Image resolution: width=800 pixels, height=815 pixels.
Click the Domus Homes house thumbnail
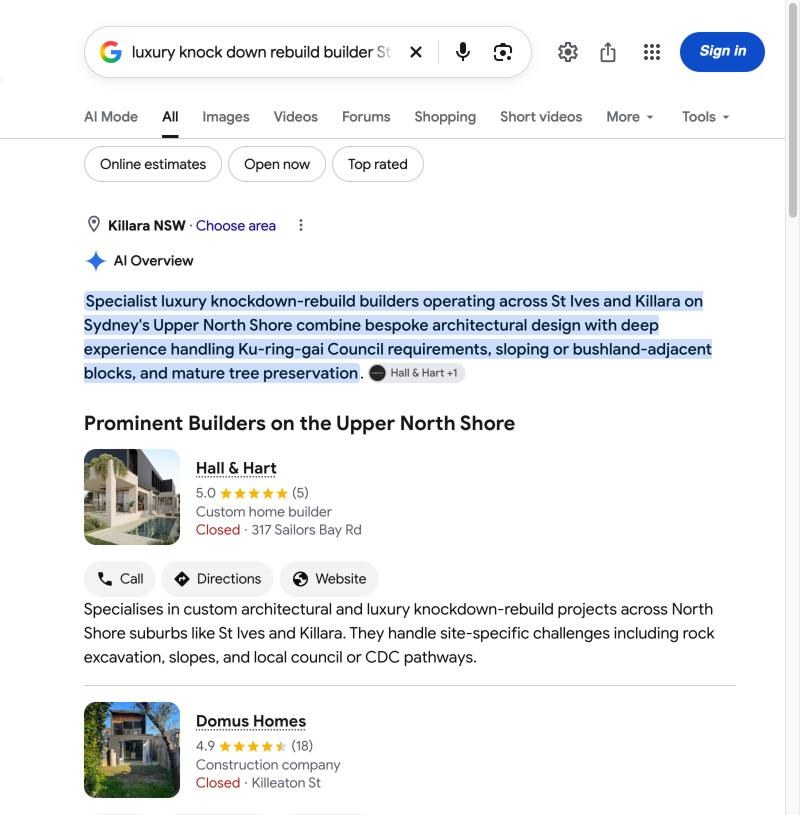pos(132,750)
